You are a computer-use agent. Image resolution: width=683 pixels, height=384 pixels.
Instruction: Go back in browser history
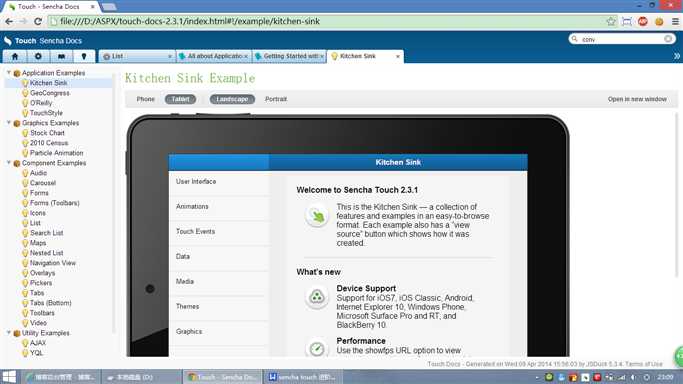9,21
